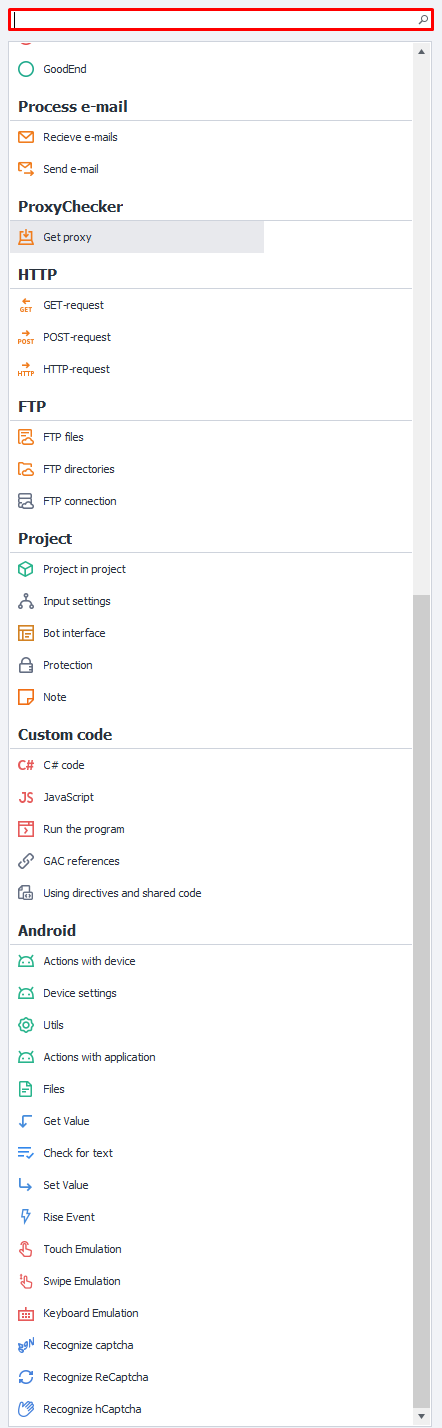Click the Project in project cube icon

point(26,569)
